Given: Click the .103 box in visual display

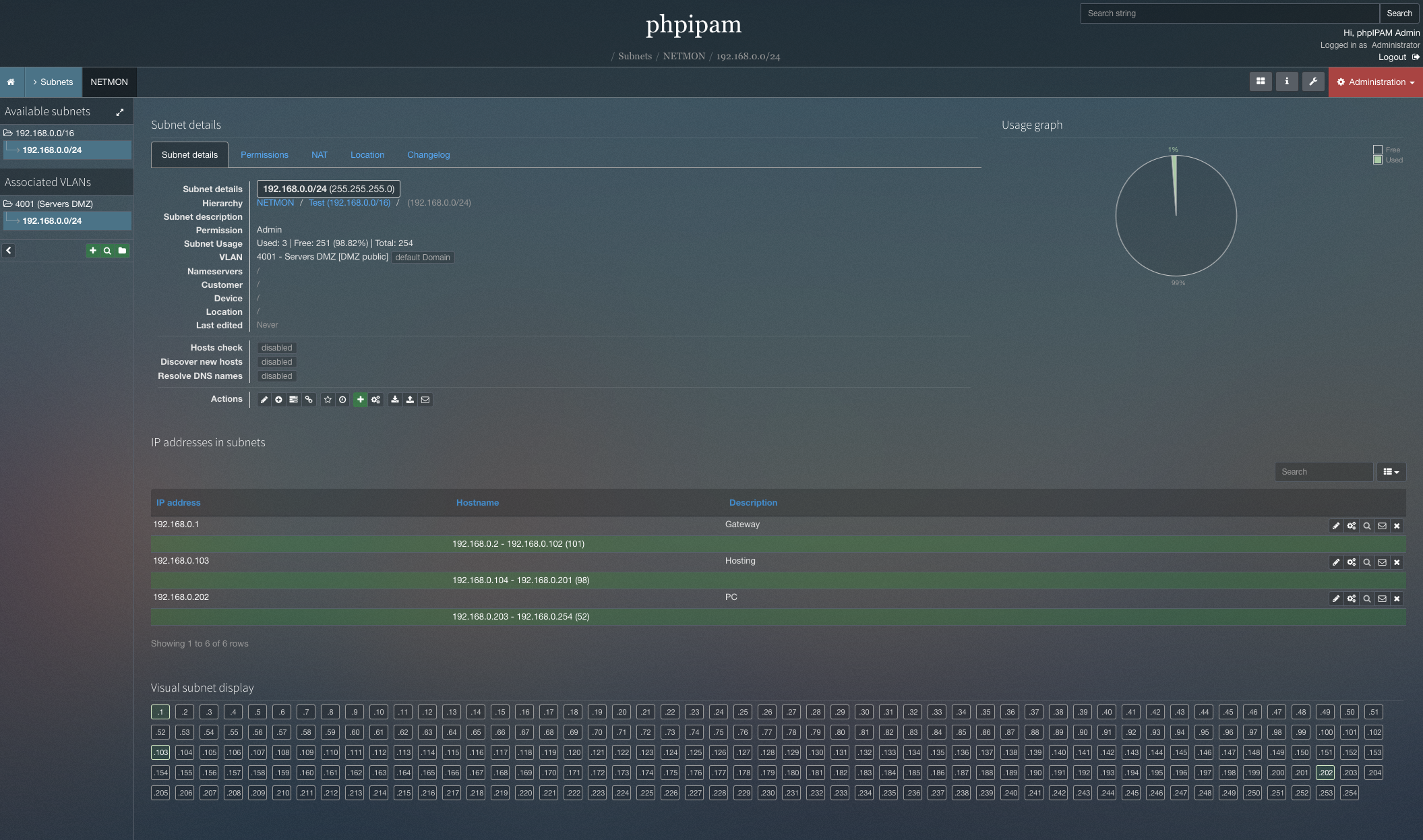Looking at the screenshot, I should (160, 752).
